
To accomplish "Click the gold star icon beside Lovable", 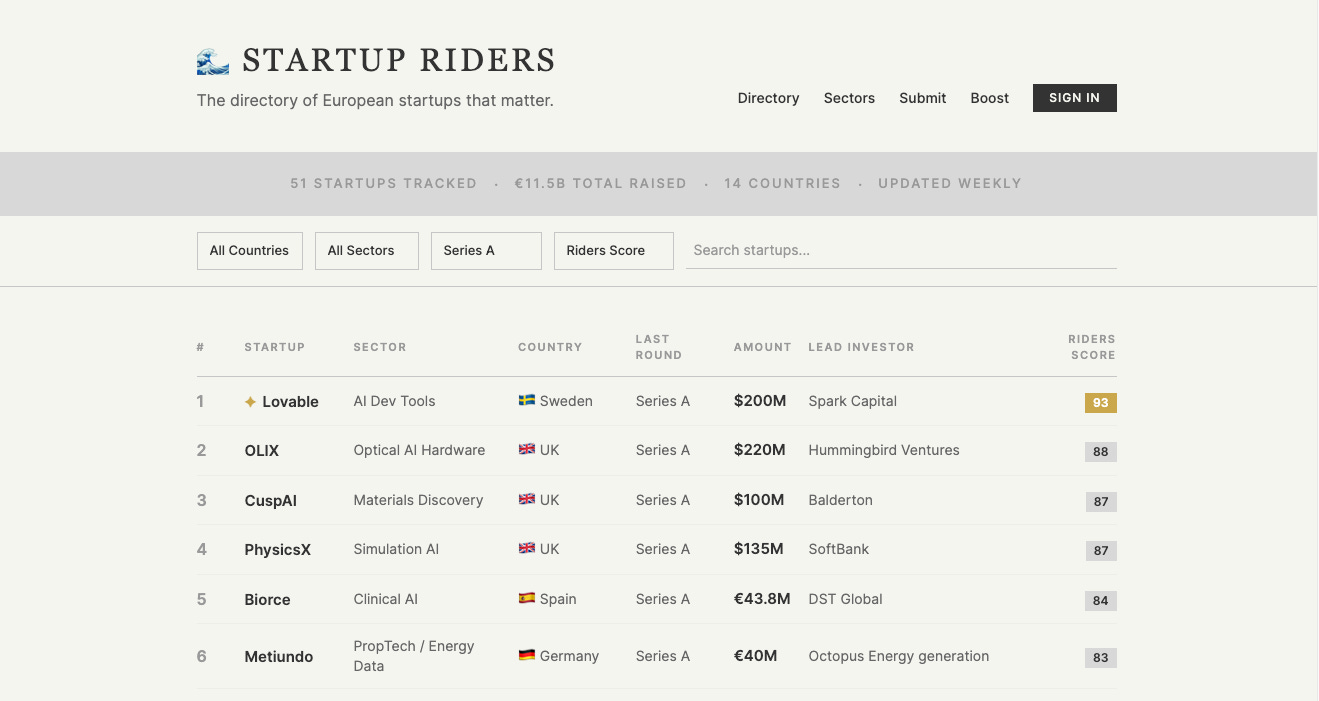I will click(251, 402).
